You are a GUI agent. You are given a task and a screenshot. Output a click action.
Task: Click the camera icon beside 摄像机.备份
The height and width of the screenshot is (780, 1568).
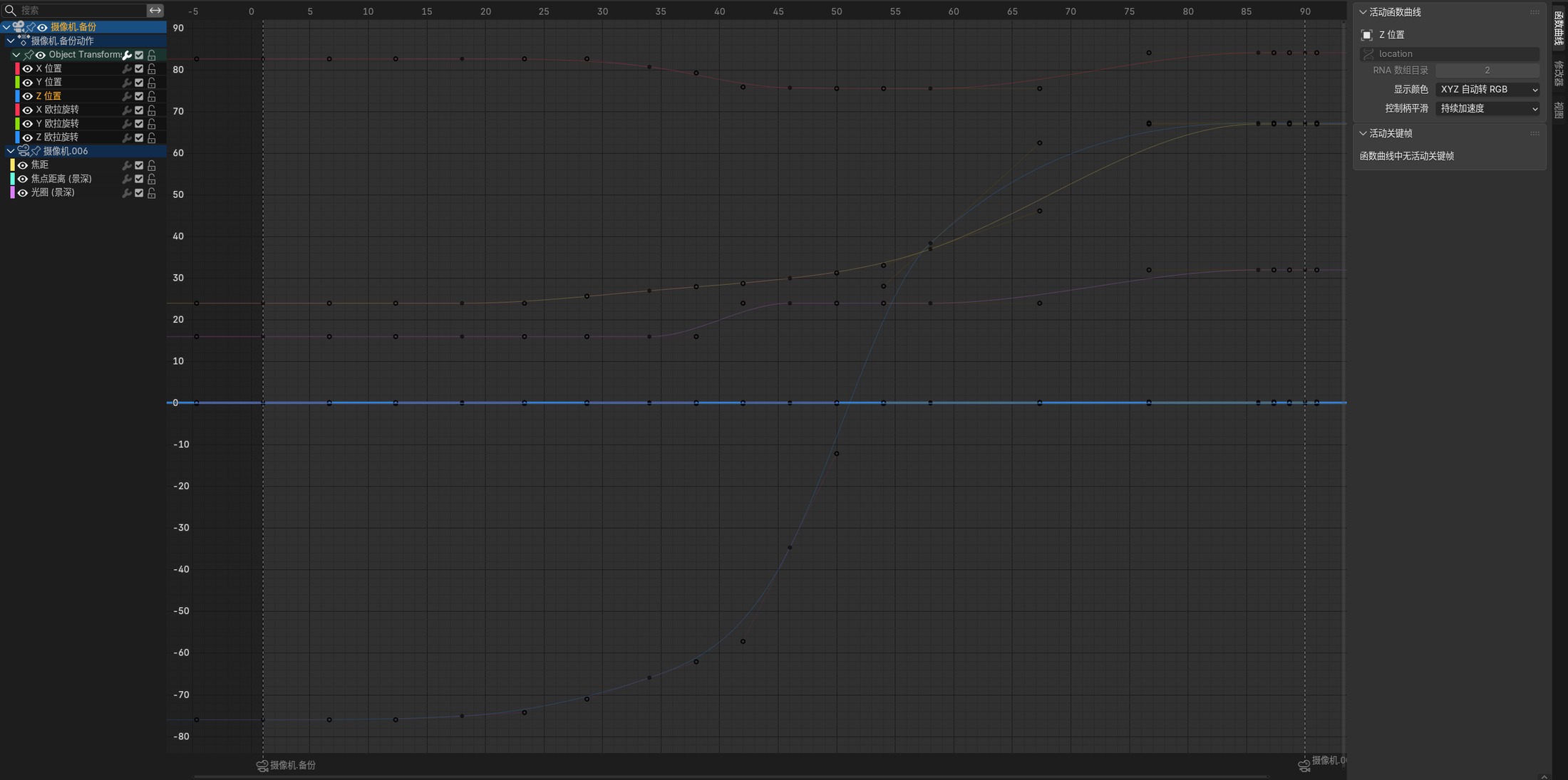[19, 27]
